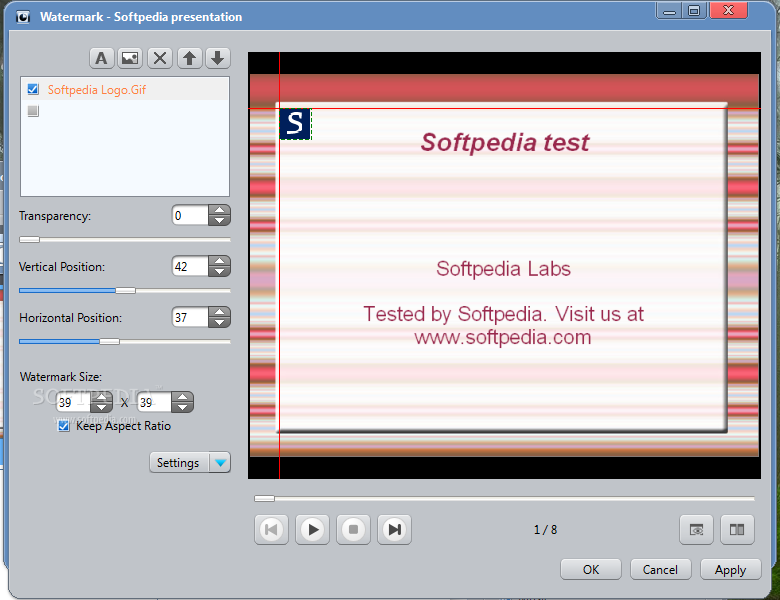
Task: Increase the watermark width value
Action: click(x=101, y=397)
